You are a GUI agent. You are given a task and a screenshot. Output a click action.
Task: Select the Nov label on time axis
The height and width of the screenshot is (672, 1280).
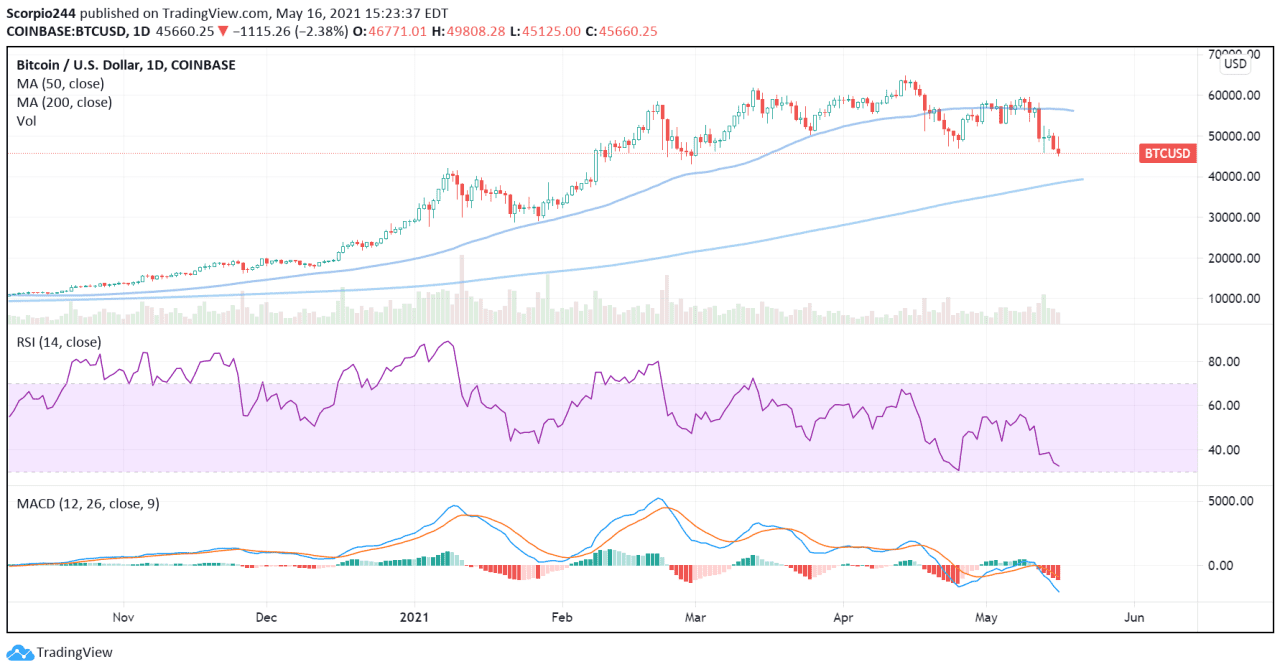click(x=123, y=618)
